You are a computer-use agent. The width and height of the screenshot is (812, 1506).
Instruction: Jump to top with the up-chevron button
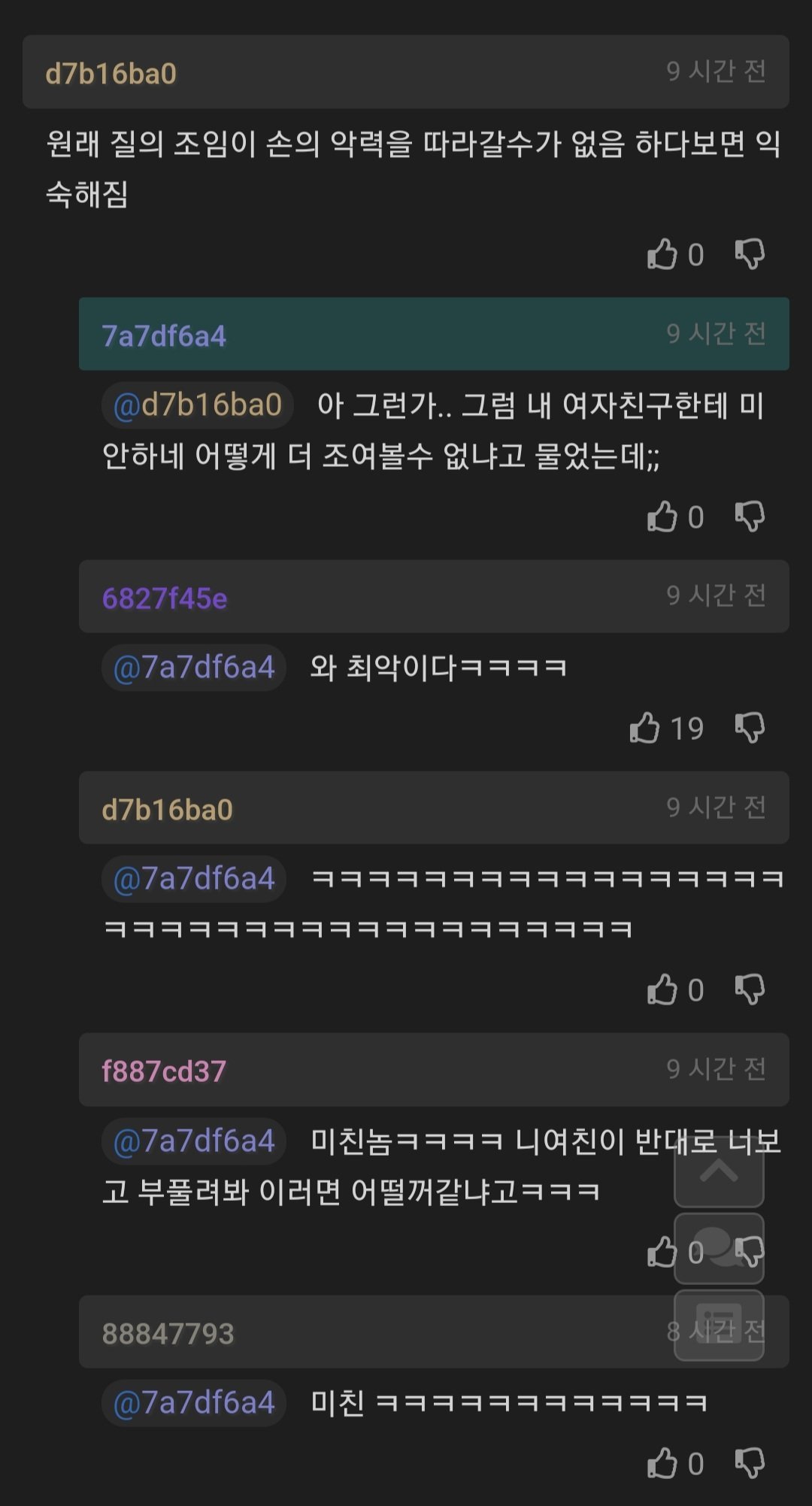pyautogui.click(x=719, y=1171)
